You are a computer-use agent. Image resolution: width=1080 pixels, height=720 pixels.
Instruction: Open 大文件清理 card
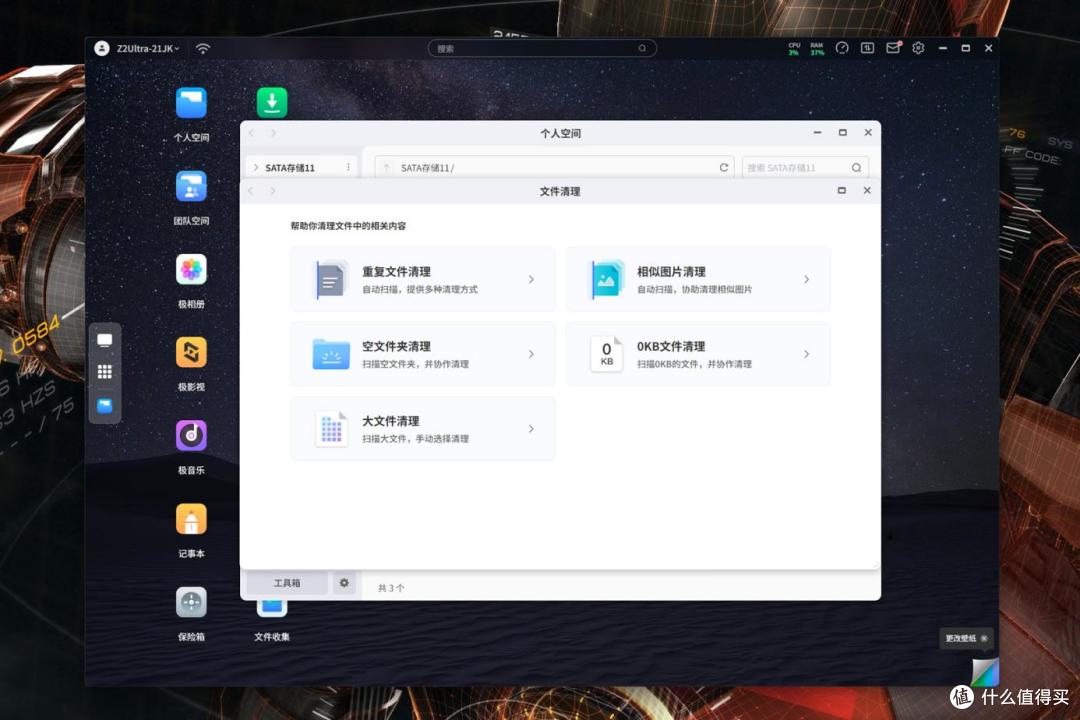tap(423, 429)
